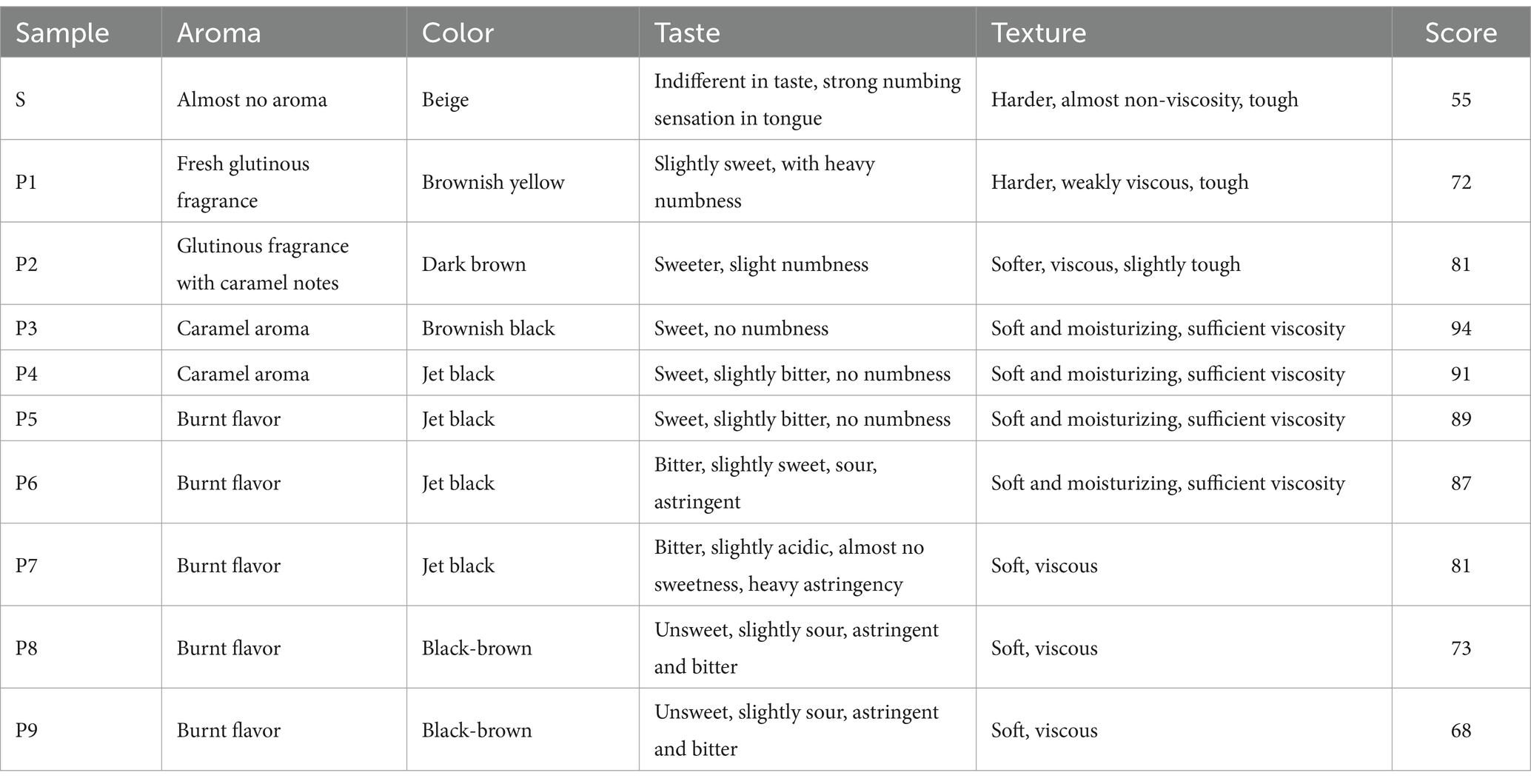Select the Taste column header
1531x784 pixels.
point(686,33)
